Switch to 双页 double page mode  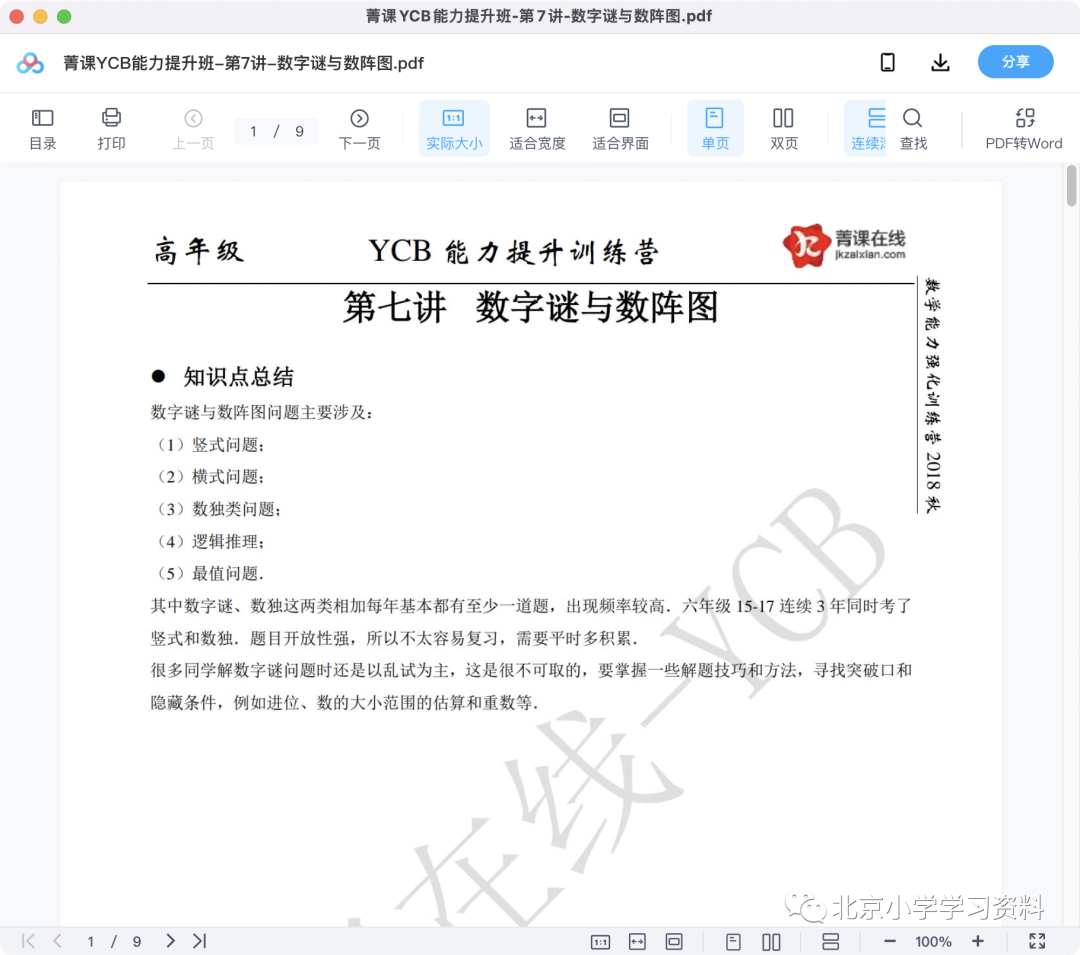point(783,129)
